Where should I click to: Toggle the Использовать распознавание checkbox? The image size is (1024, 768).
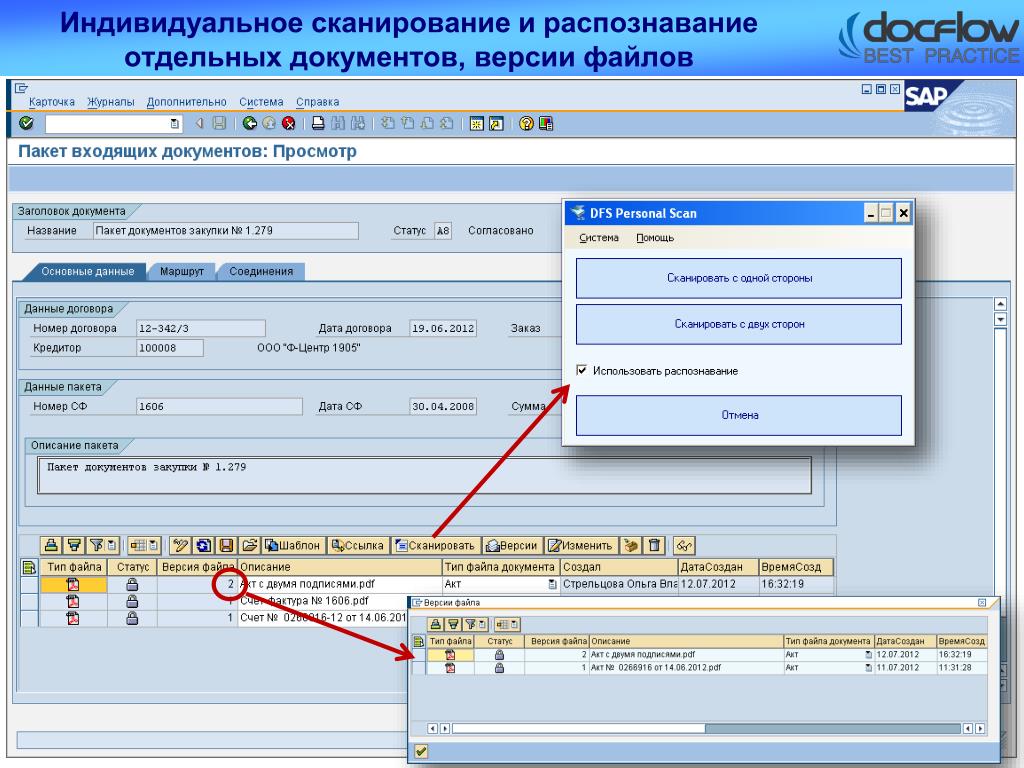click(582, 370)
